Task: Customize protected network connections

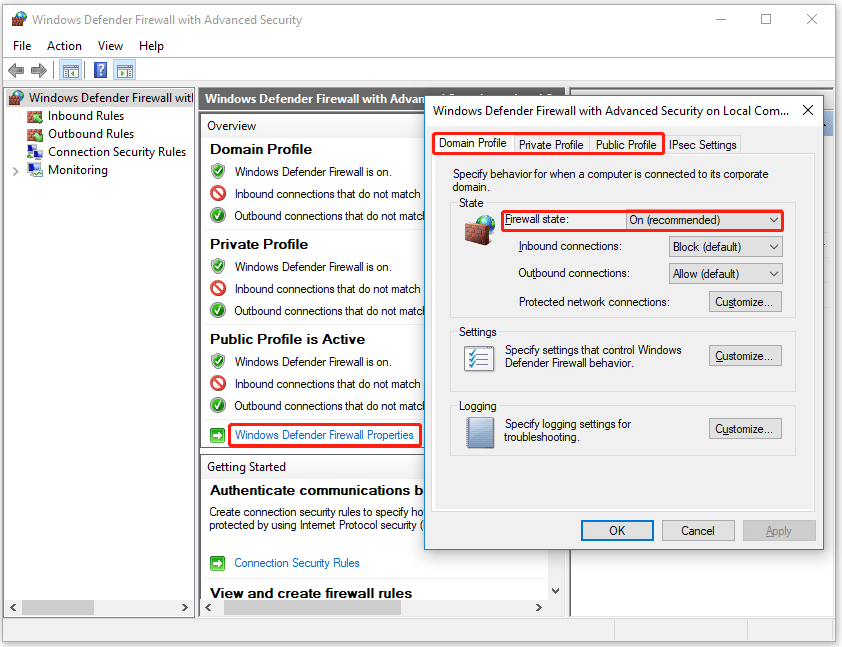Action: coord(745,302)
